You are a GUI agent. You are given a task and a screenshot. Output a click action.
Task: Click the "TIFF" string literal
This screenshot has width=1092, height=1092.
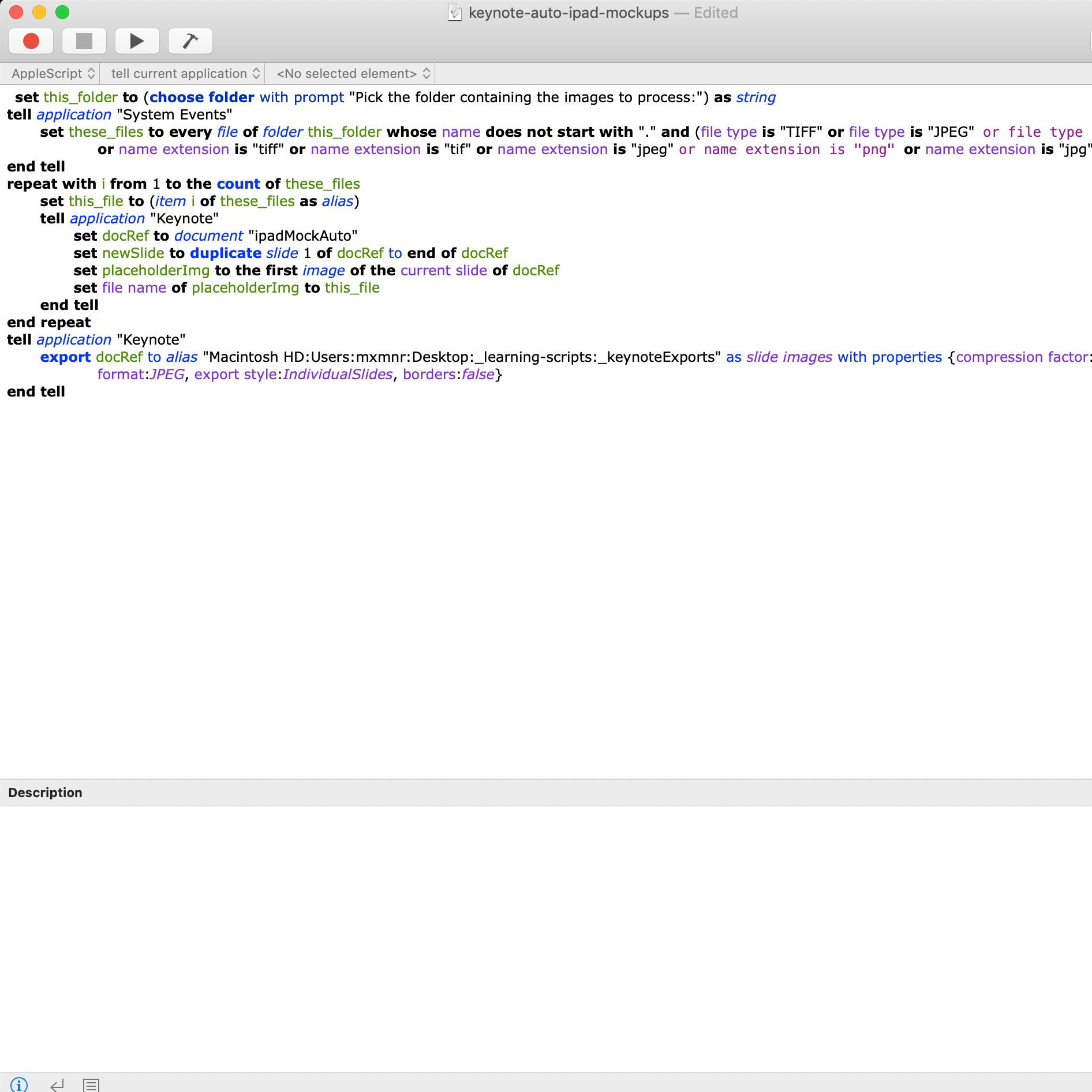click(x=801, y=132)
